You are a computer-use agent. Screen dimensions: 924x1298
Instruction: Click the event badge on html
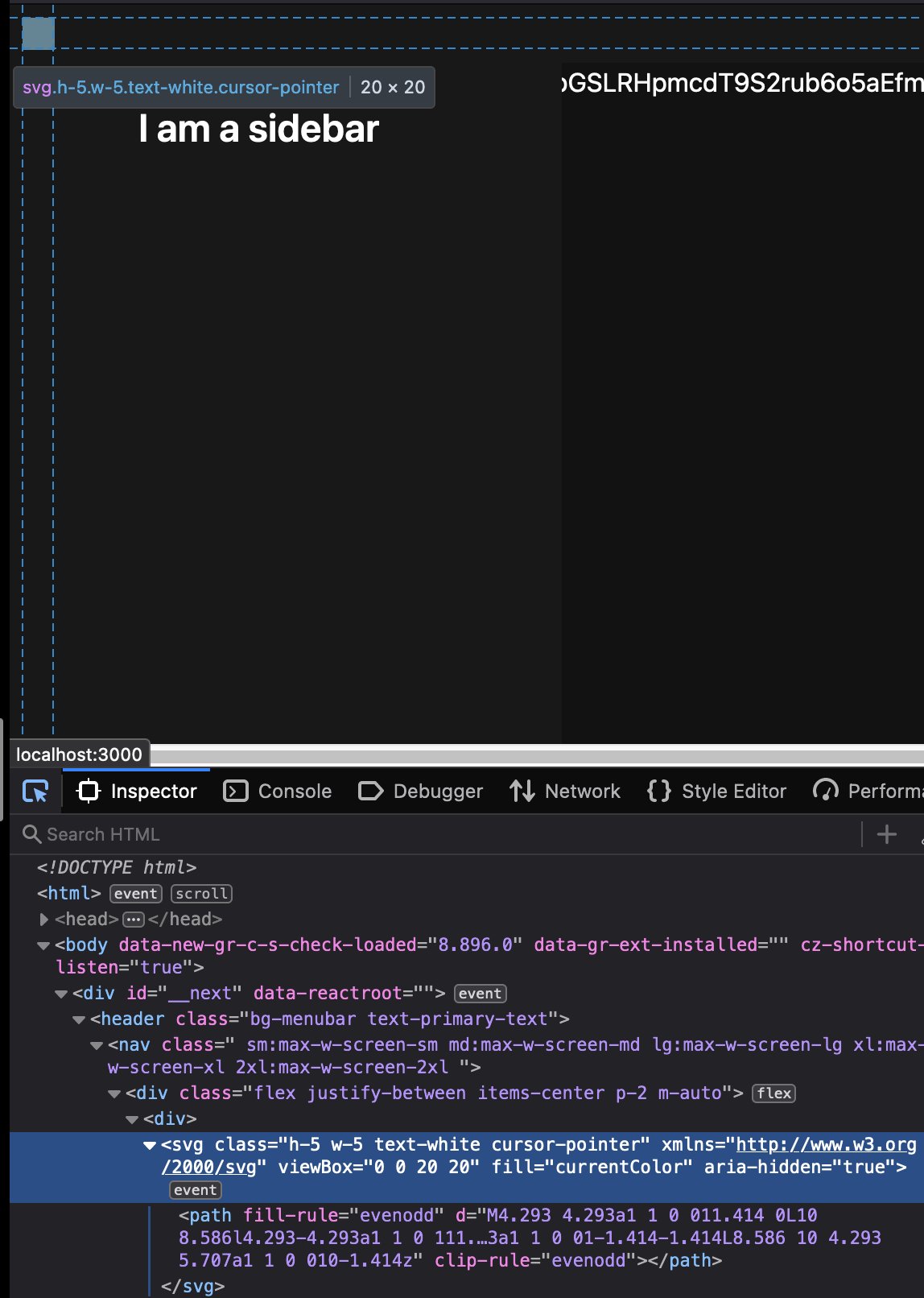[135, 894]
